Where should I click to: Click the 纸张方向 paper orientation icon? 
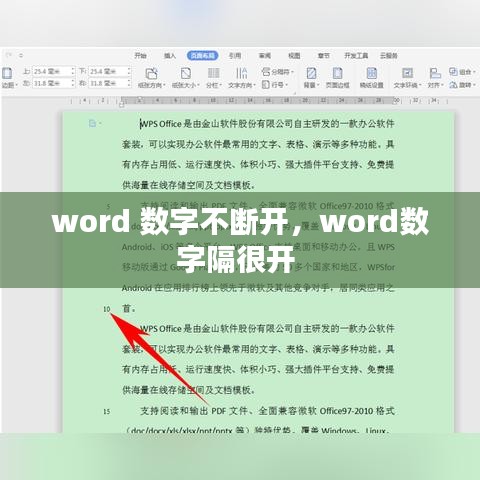pos(152,73)
